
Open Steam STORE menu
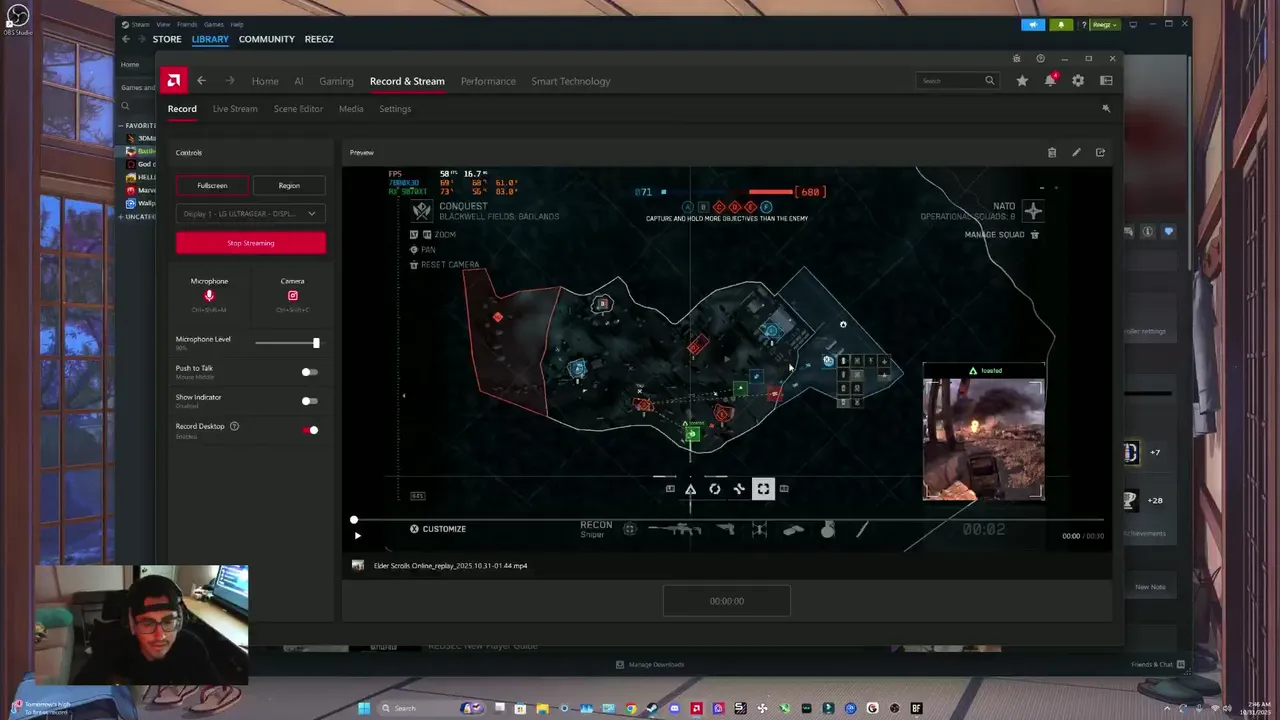click(x=167, y=39)
